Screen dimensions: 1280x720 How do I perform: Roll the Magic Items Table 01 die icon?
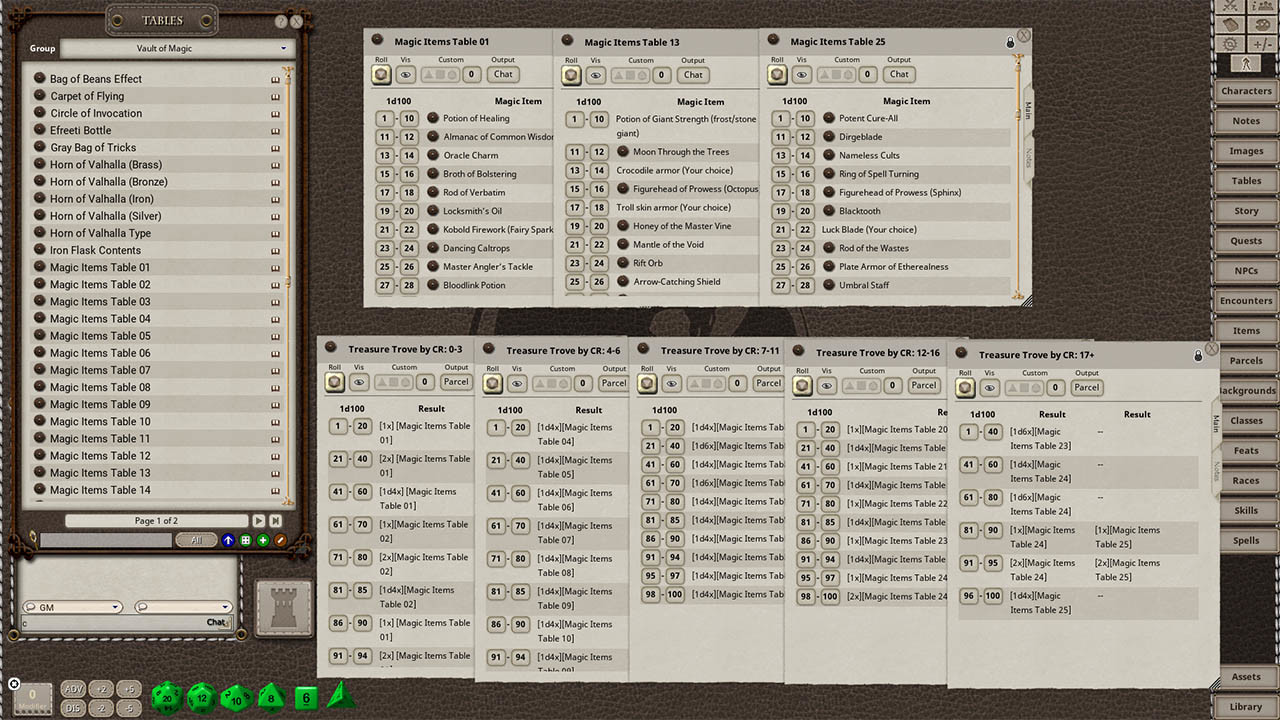pyautogui.click(x=381, y=74)
